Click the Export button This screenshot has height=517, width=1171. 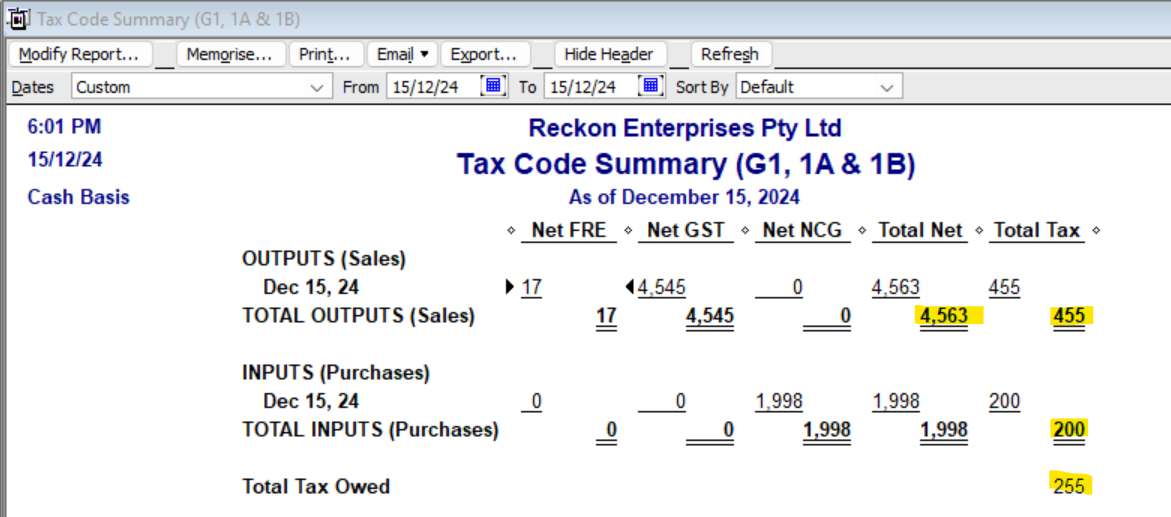tap(484, 55)
